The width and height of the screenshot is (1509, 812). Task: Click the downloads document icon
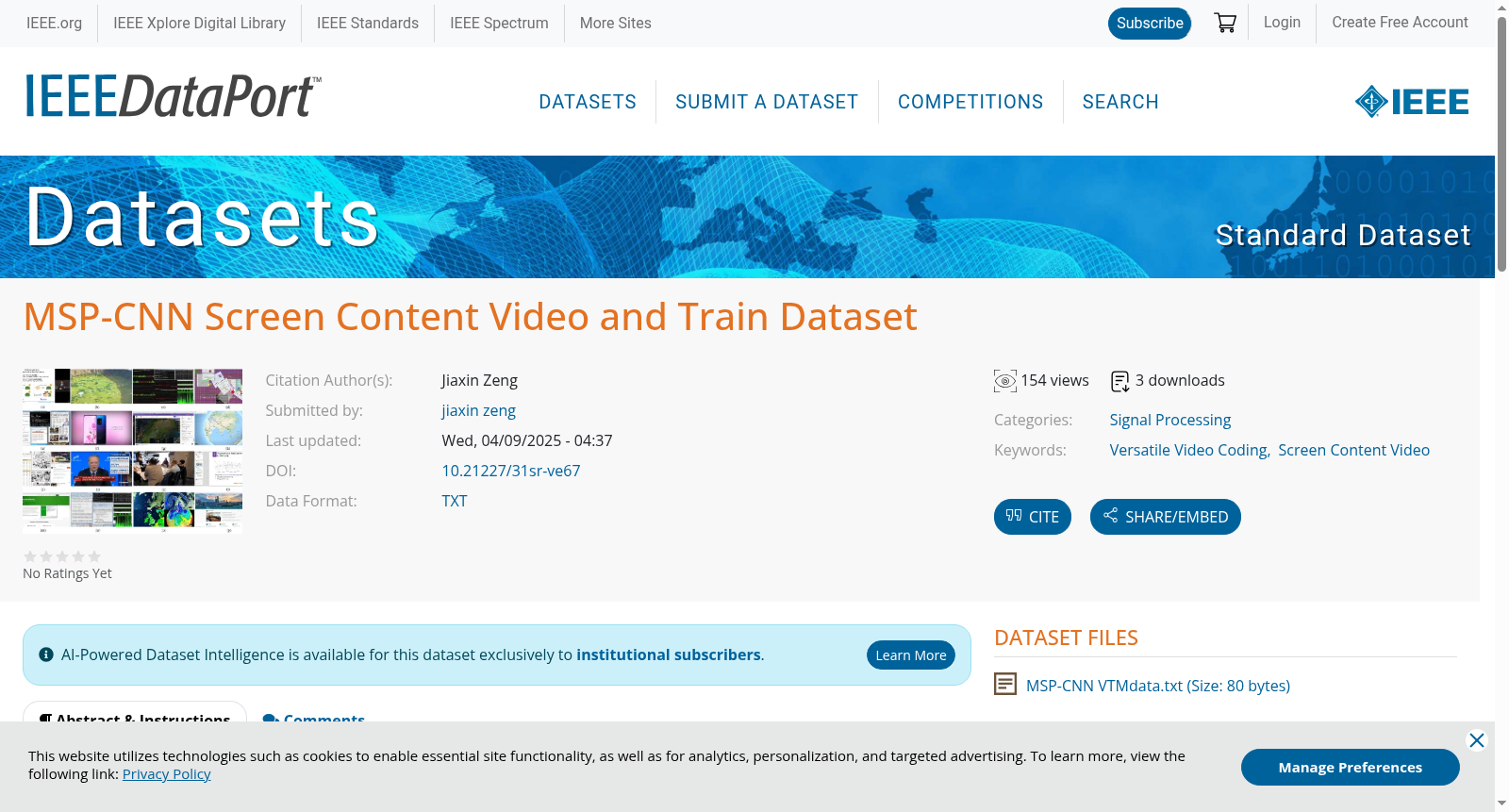(x=1120, y=381)
